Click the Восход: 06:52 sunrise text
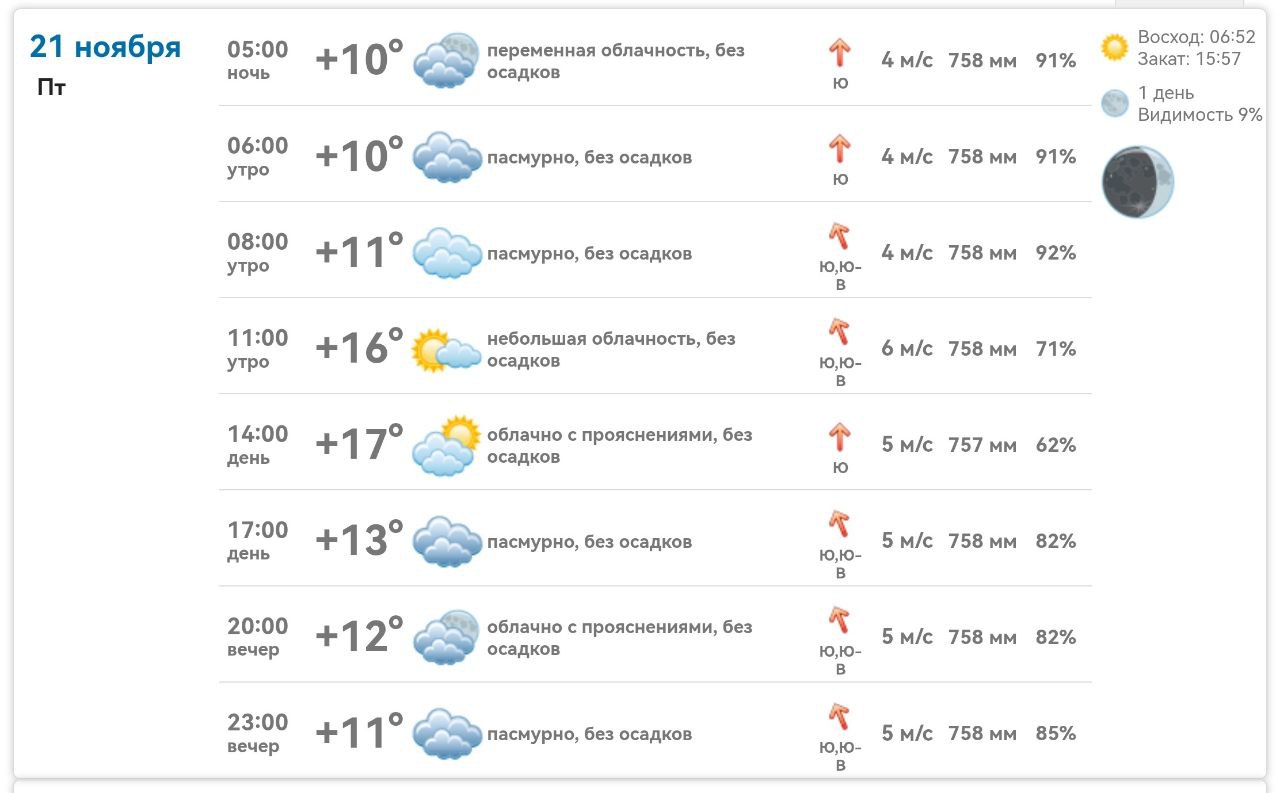1280x793 pixels. 1196,37
